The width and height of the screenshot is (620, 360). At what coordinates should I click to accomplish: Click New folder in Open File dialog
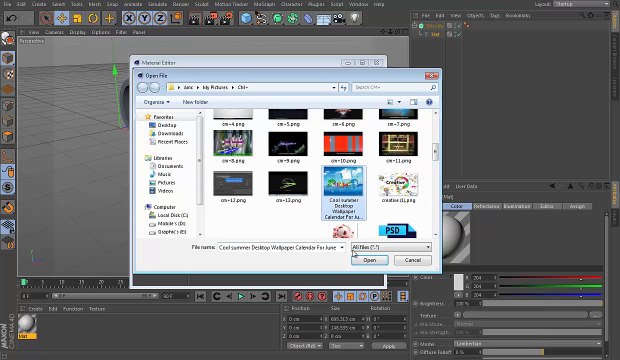point(195,102)
